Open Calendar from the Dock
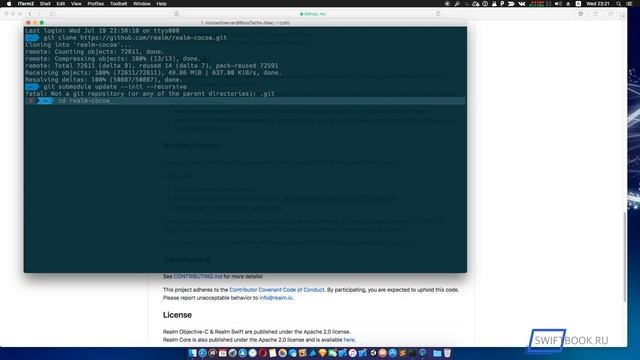 tap(222, 353)
